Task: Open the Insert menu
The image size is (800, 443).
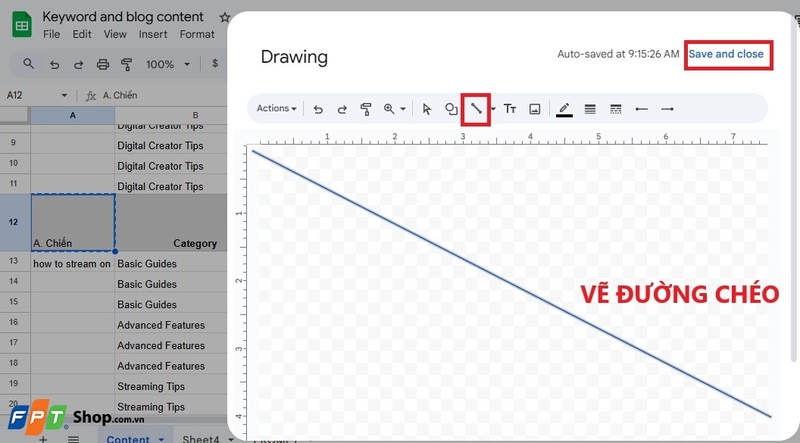Action: point(153,34)
